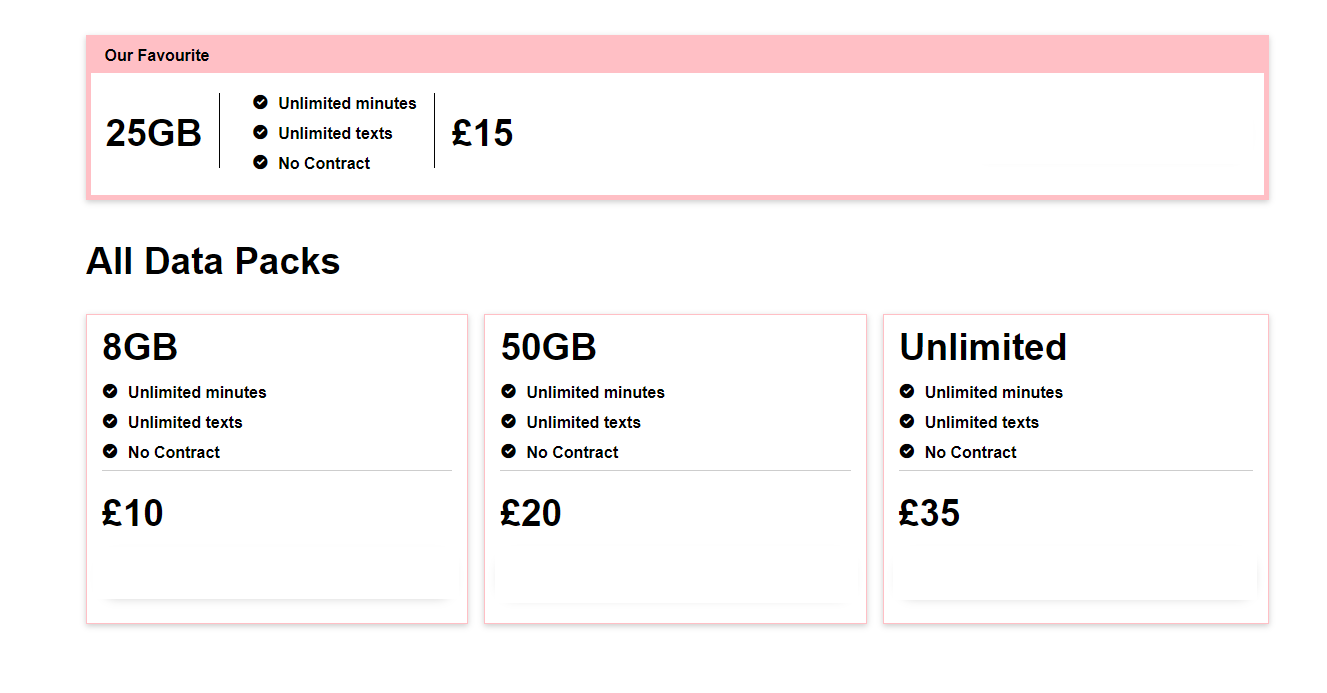
Task: Click the No Contract check icon in 8GB card
Action: click(110, 451)
